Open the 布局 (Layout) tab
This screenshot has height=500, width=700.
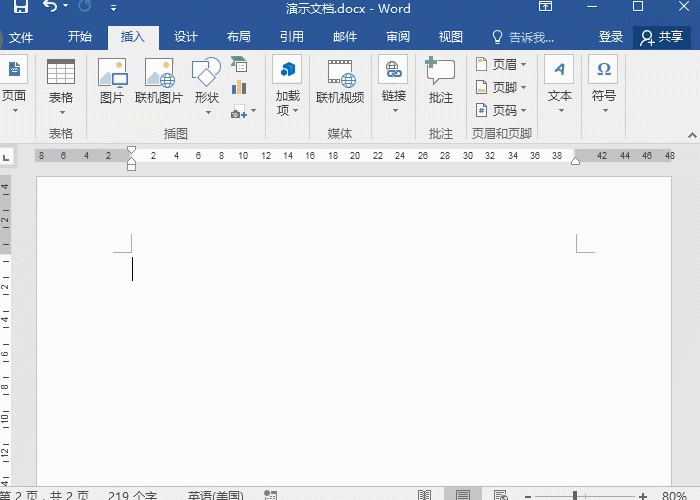coord(238,37)
